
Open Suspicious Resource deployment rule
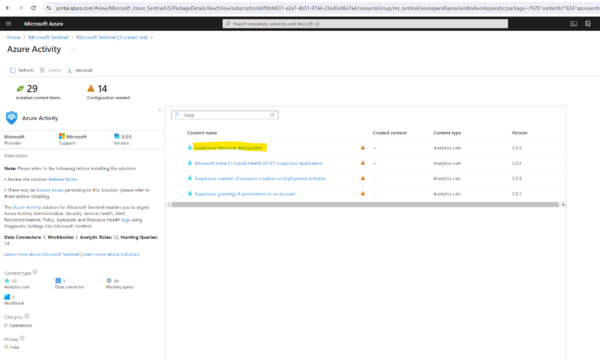228,148
